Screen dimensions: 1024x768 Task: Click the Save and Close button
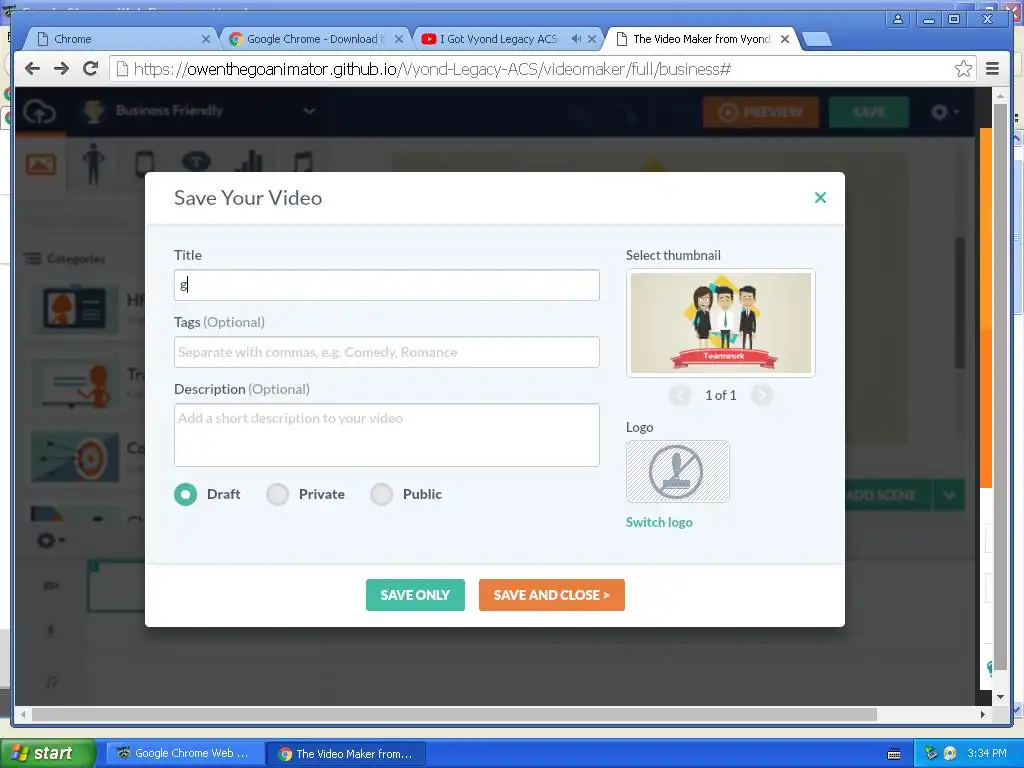[552, 595]
